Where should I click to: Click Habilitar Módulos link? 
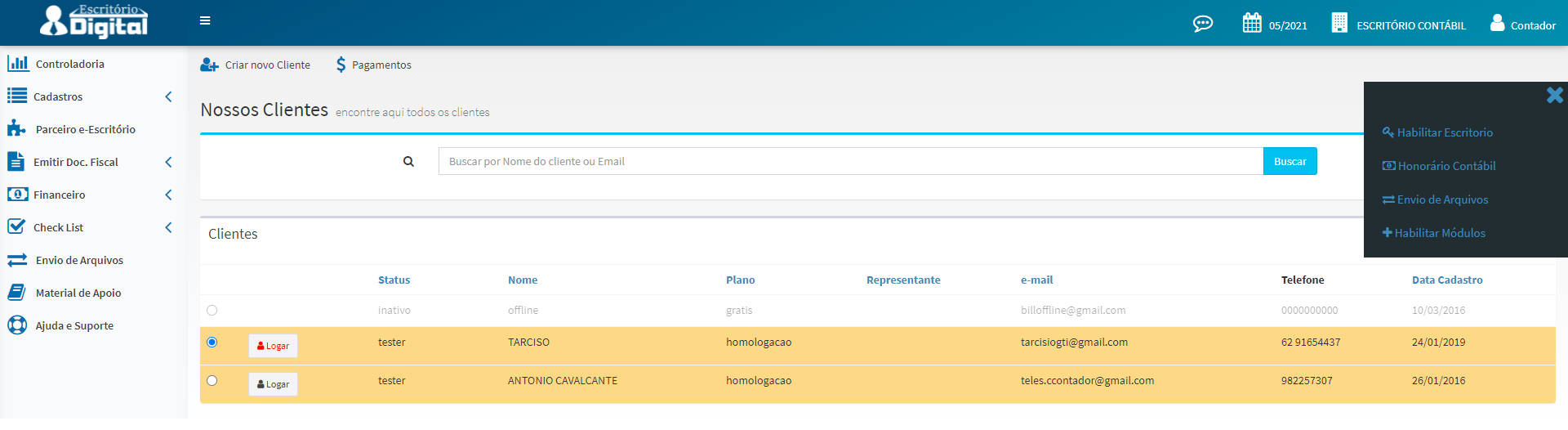pyautogui.click(x=1440, y=233)
